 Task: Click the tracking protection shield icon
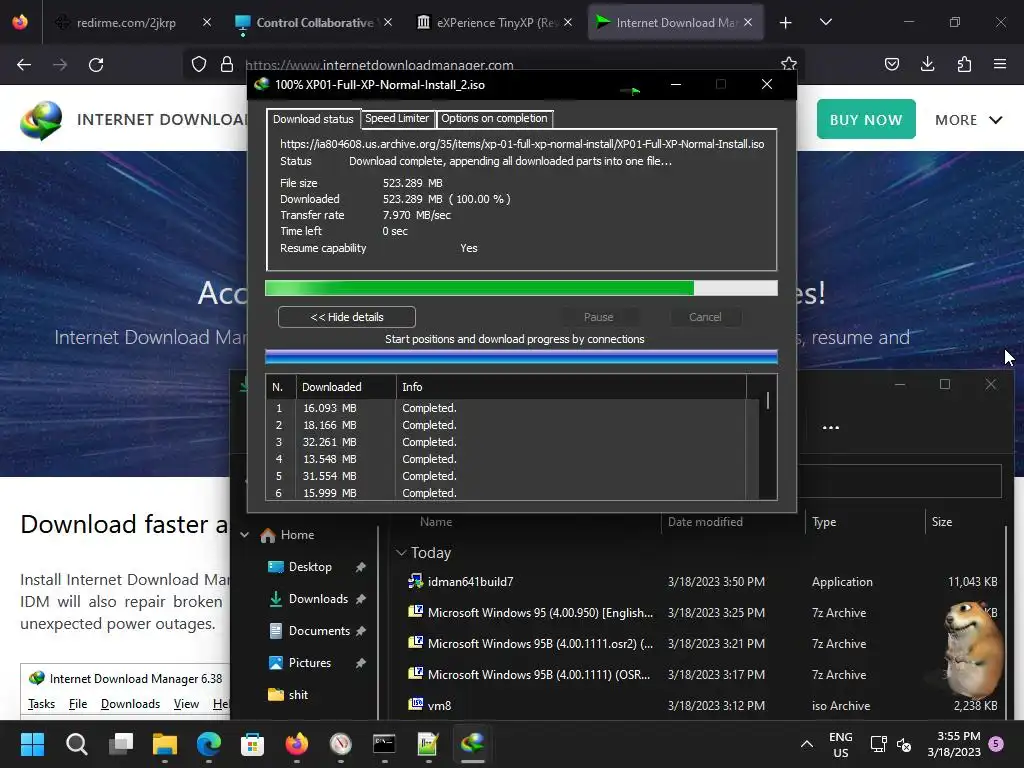point(199,64)
